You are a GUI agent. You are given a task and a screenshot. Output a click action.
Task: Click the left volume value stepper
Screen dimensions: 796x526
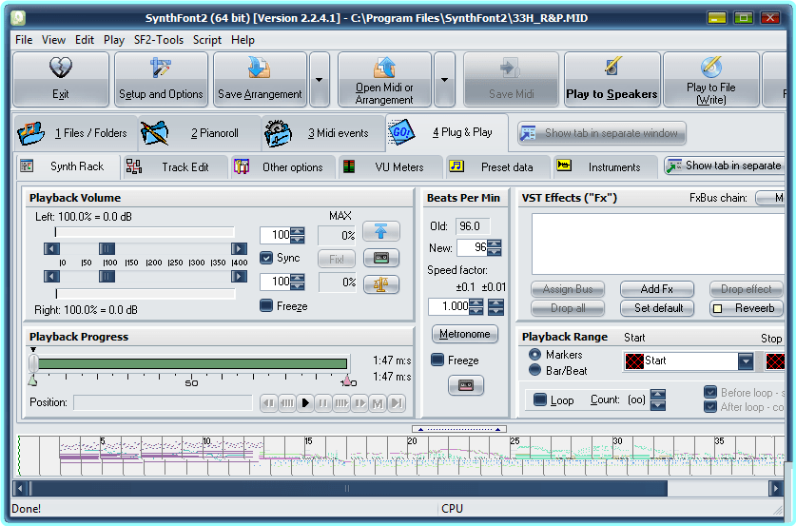pyautogui.click(x=297, y=235)
